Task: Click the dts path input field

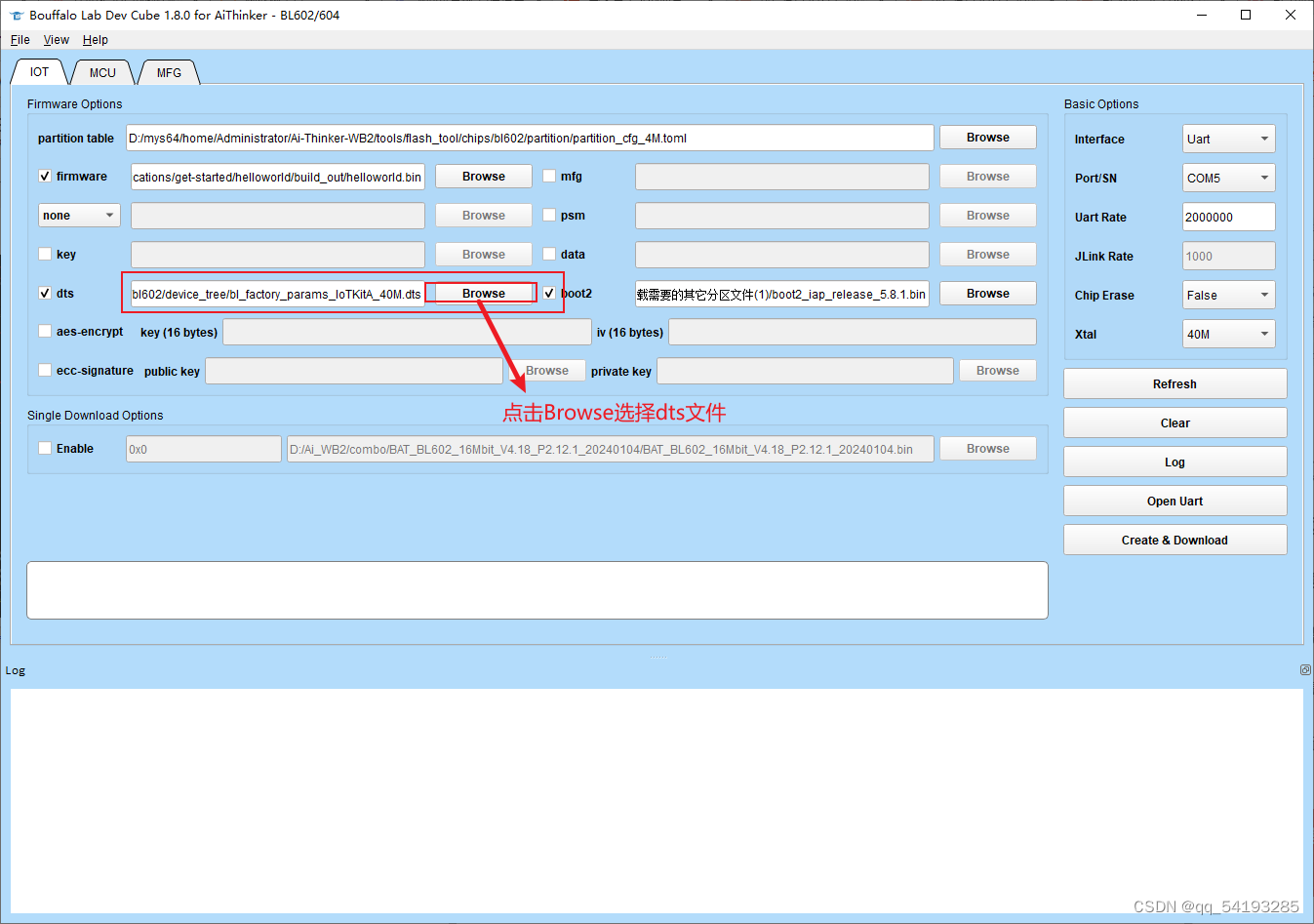Action: point(278,294)
